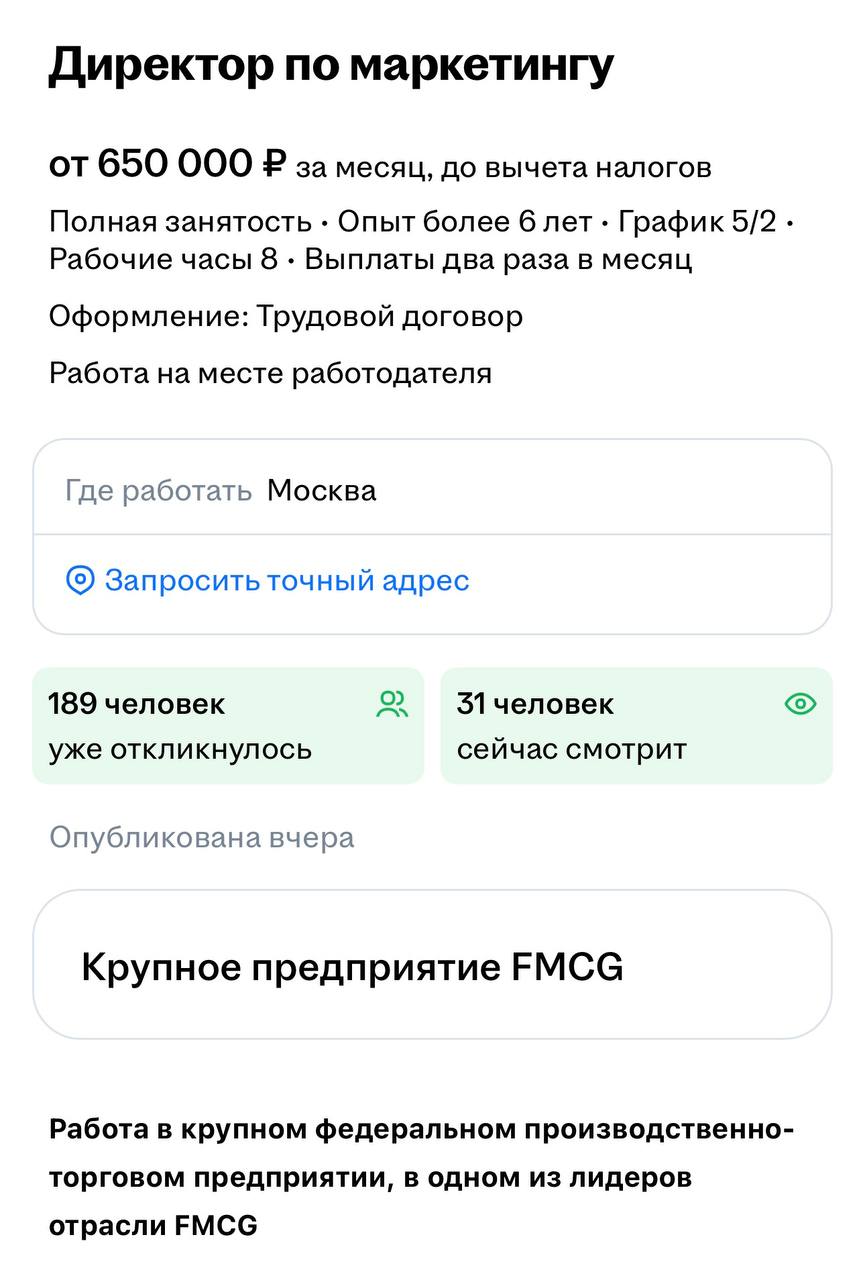Open the 'Крупное предприятие FMCG' company card
Screen dimensions: 865x1280
[432, 966]
